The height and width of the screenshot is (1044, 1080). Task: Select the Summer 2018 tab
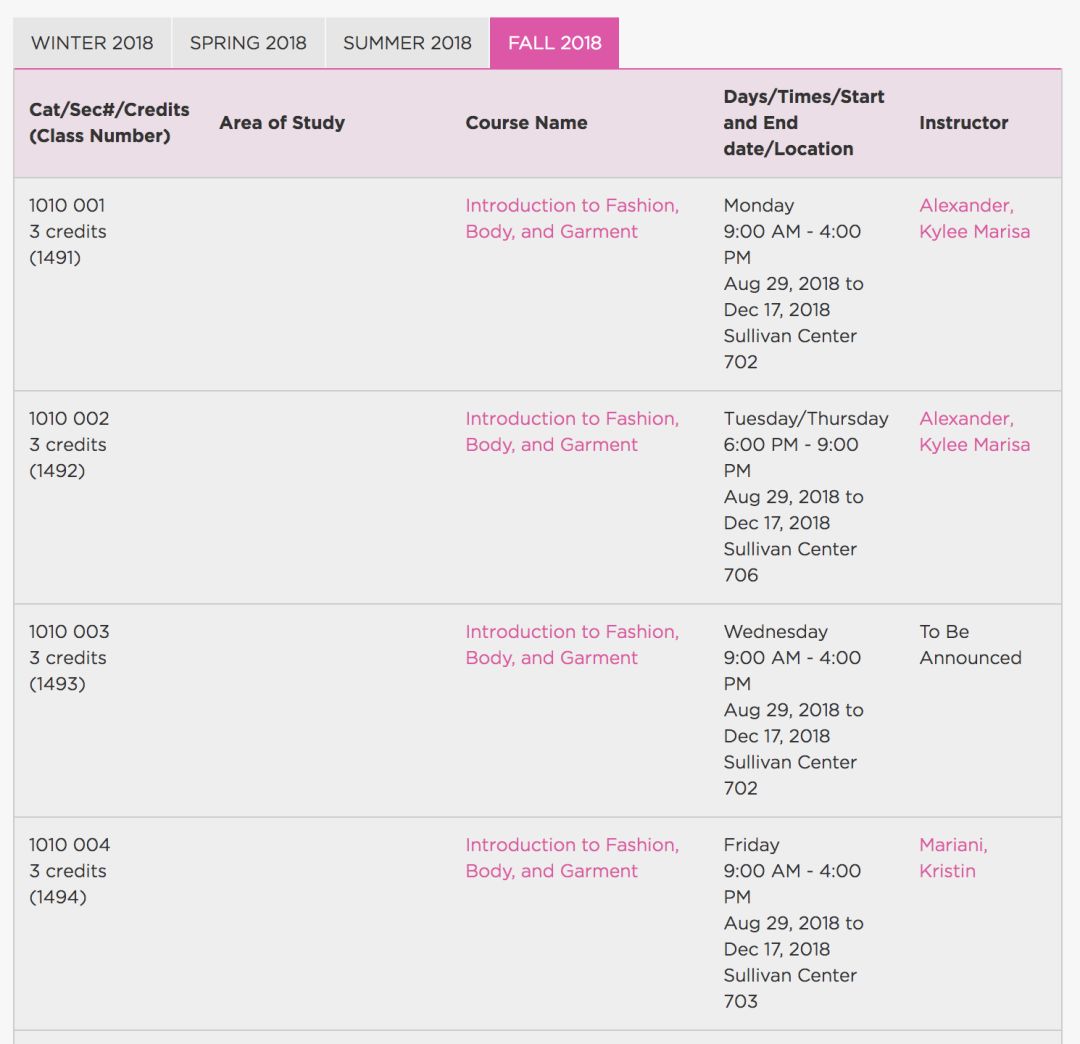coord(407,43)
